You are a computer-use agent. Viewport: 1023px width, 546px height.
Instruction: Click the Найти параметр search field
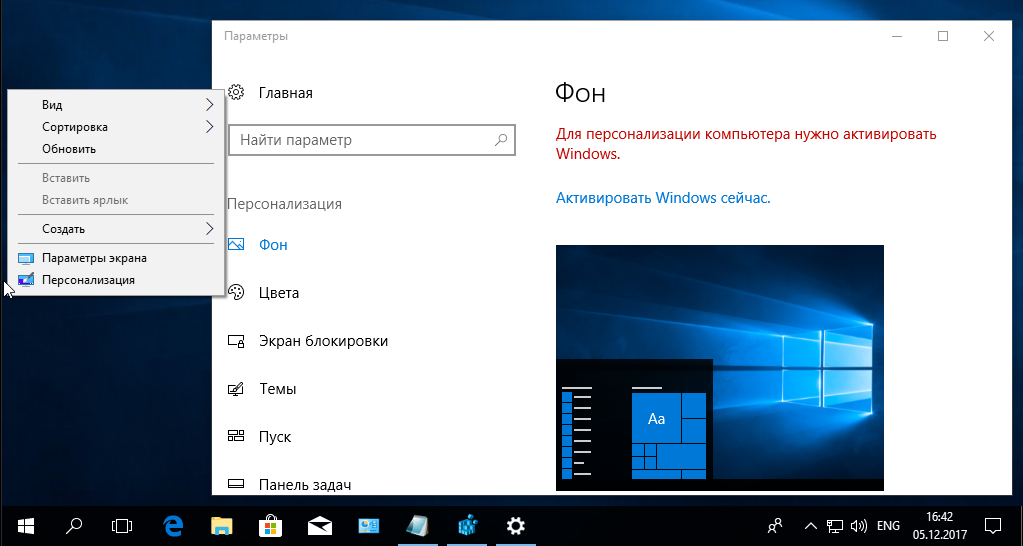point(360,141)
